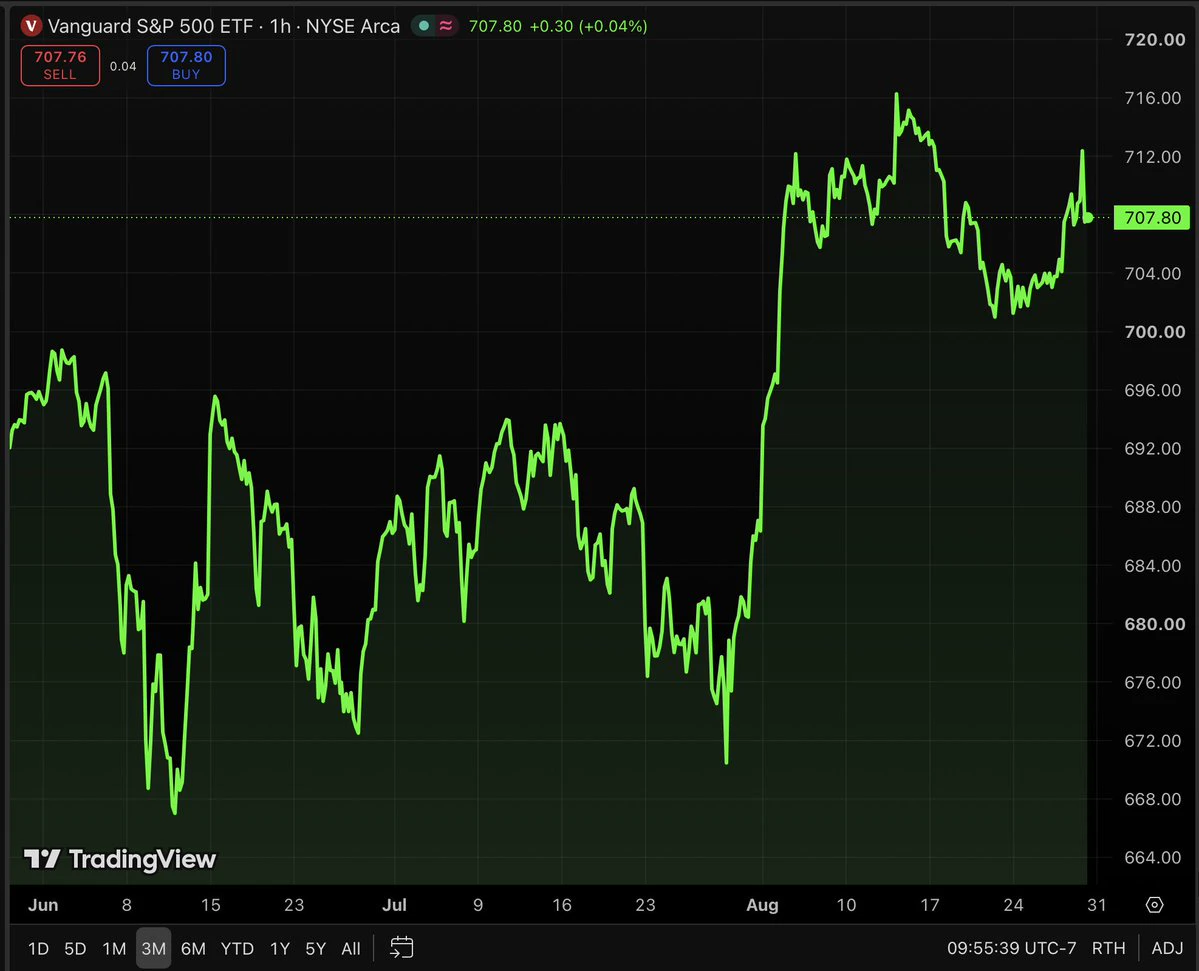Viewport: 1199px width, 971px height.
Task: Select the 1D time range
Action: pyautogui.click(x=38, y=949)
